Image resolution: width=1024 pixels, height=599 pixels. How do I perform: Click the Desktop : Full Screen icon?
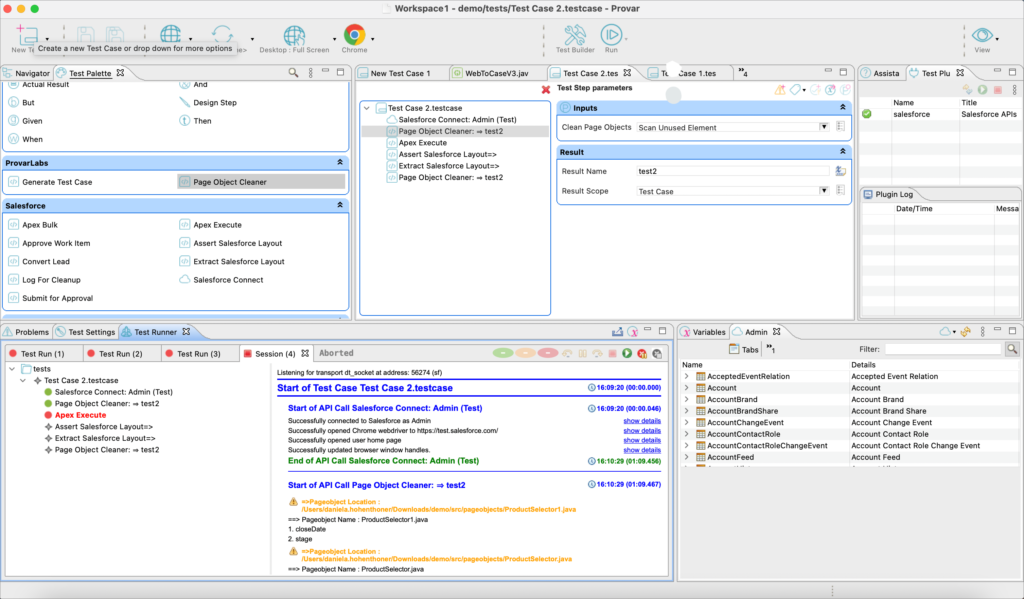coord(294,35)
